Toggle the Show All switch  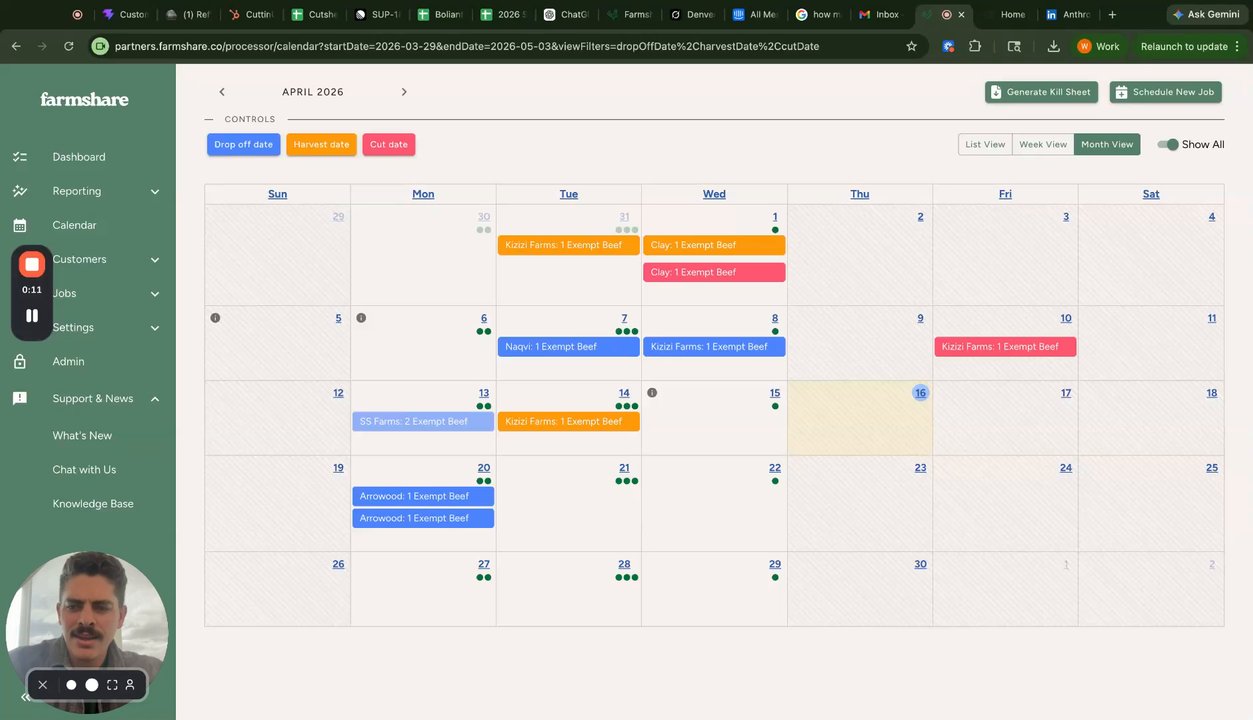coord(1168,144)
